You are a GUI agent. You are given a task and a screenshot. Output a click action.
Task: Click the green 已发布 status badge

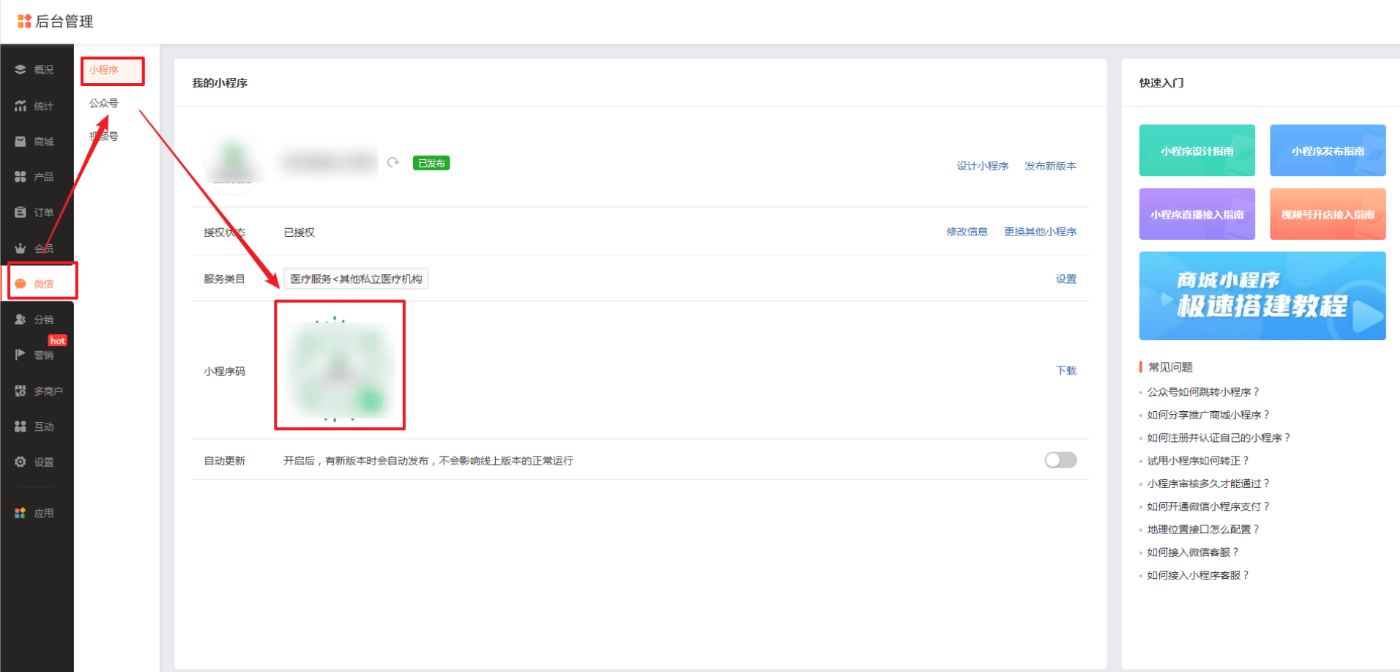click(x=431, y=163)
